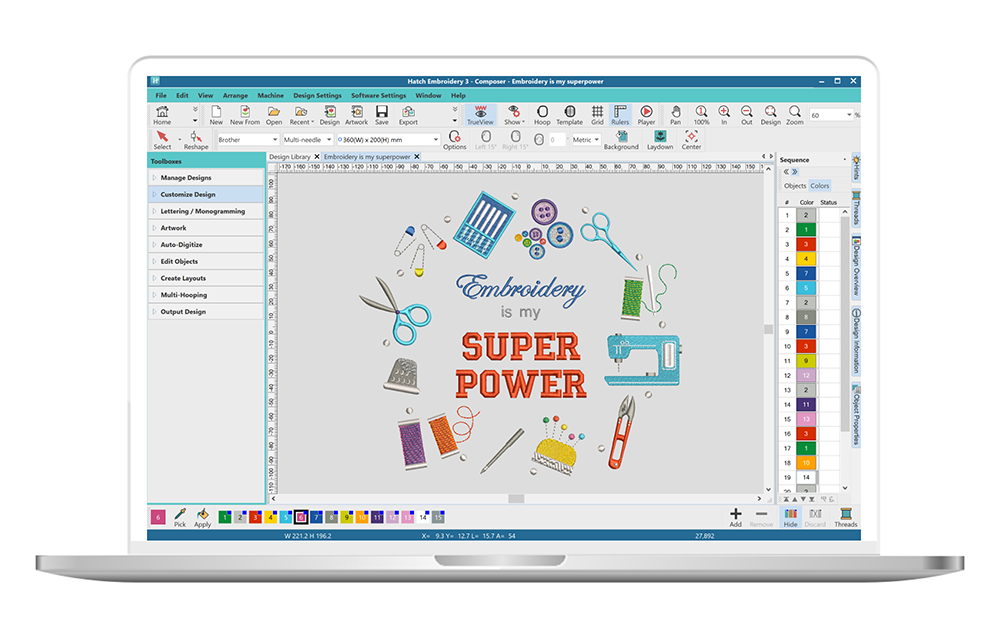Choose the Pick color eyedropper
This screenshot has width=1000, height=638.
point(180,516)
